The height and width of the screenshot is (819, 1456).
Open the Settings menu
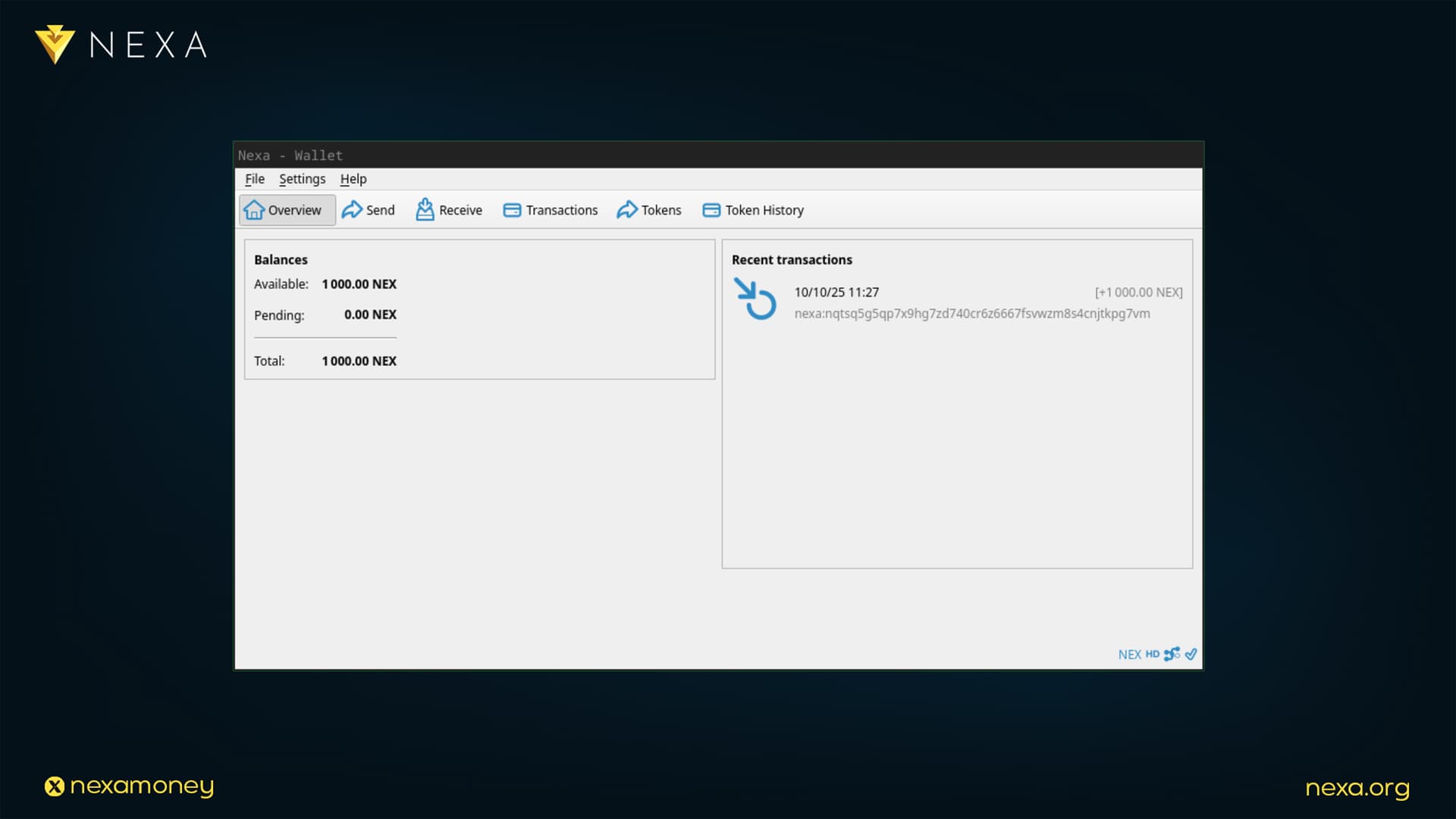coord(302,179)
